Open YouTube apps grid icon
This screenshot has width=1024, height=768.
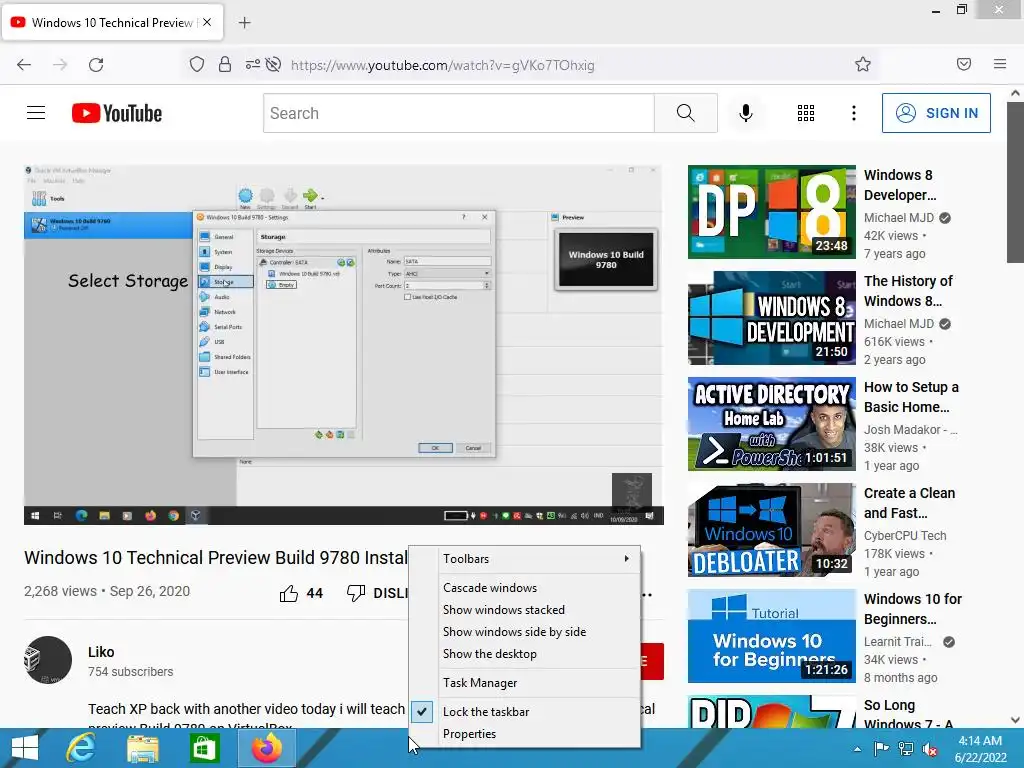(806, 113)
